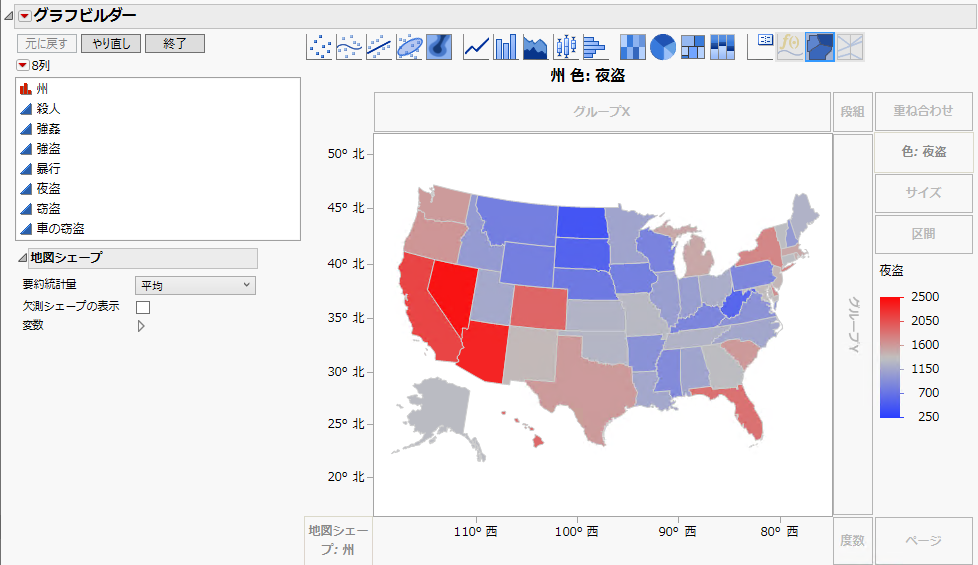Open Graph Builder red triangle menu
This screenshot has height=565, width=978.
(x=24, y=16)
